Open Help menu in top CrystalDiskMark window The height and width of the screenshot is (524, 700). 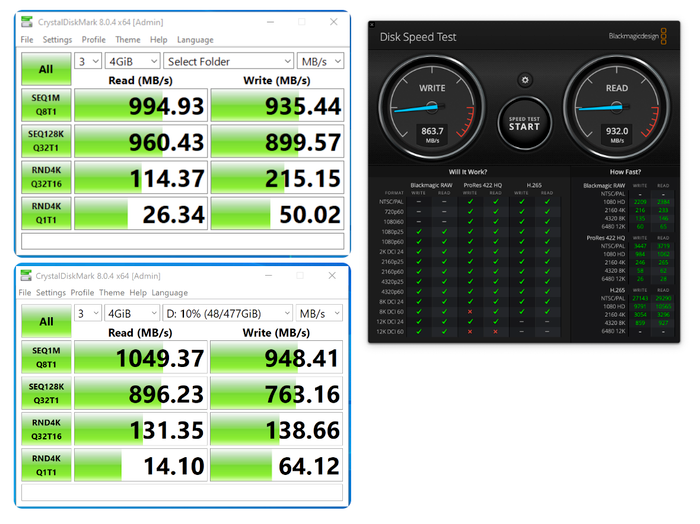pos(158,39)
